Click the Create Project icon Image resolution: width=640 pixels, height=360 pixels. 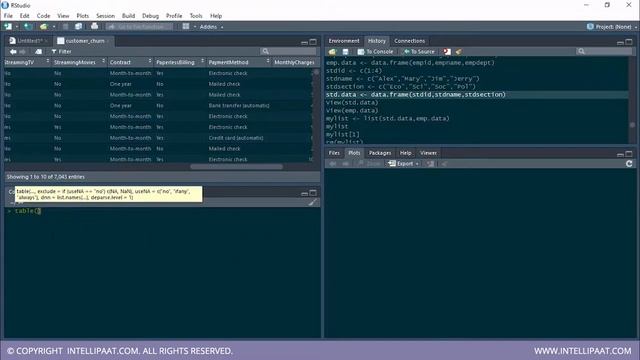(28, 27)
